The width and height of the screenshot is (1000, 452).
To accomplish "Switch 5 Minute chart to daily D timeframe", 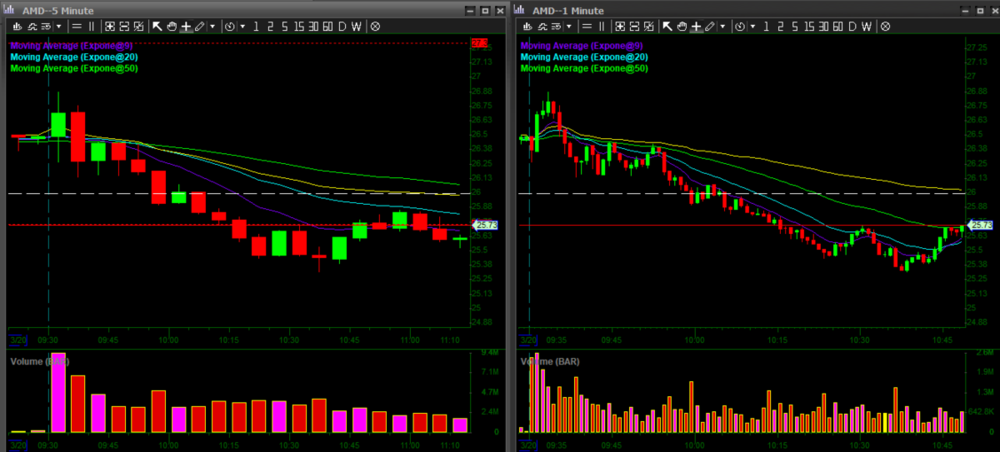I will coord(342,27).
